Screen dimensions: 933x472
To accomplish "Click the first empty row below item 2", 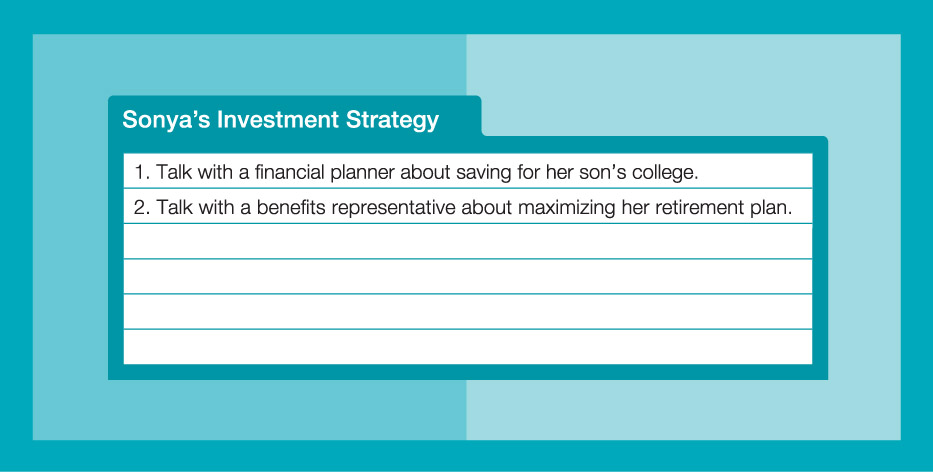I will pos(467,242).
